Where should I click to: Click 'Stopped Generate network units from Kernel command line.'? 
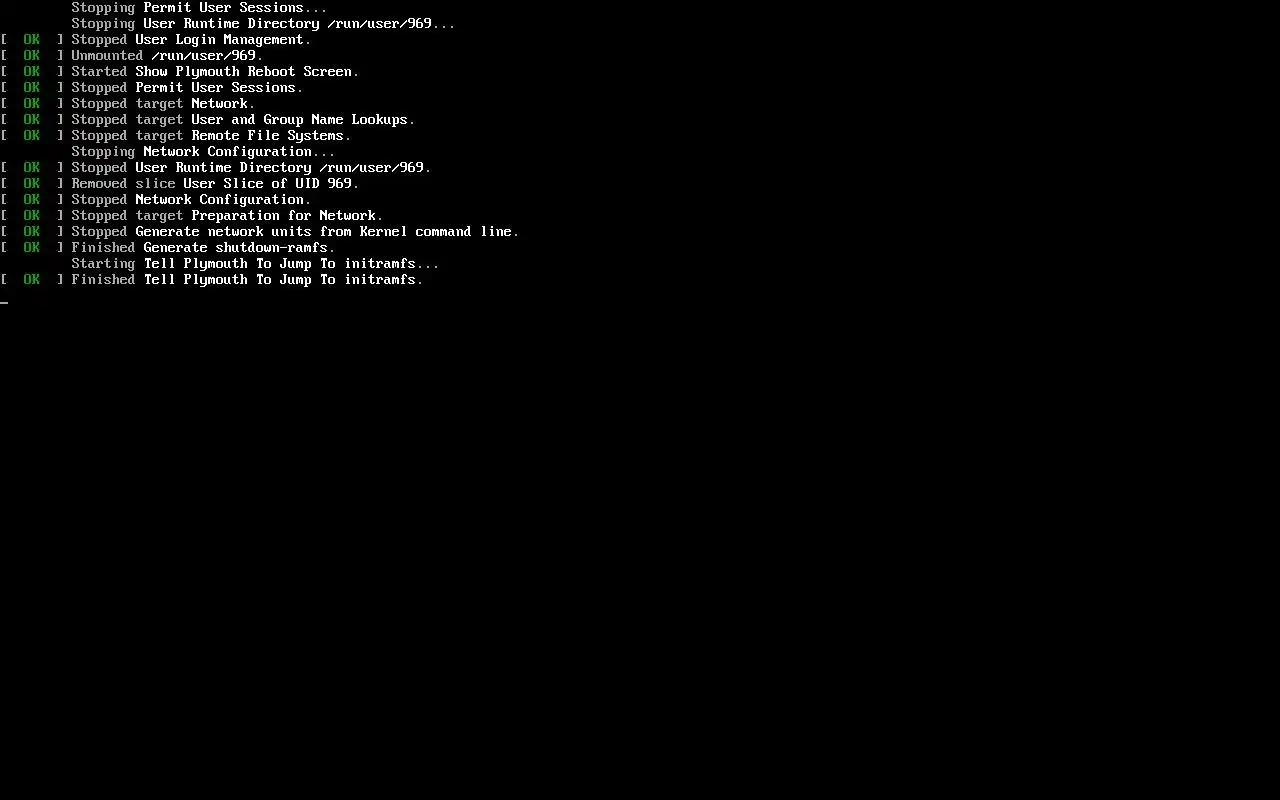click(295, 232)
